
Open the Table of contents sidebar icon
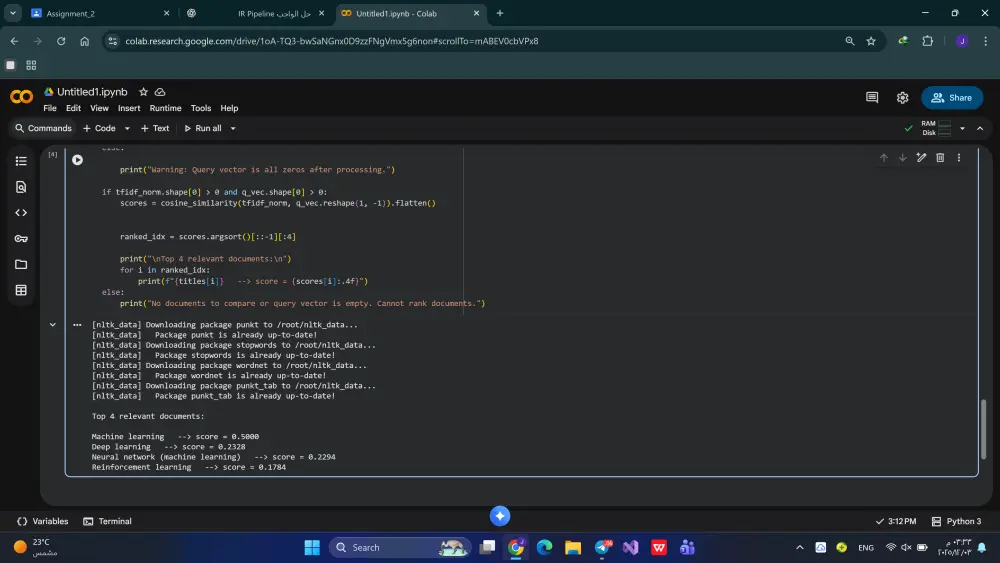21,161
